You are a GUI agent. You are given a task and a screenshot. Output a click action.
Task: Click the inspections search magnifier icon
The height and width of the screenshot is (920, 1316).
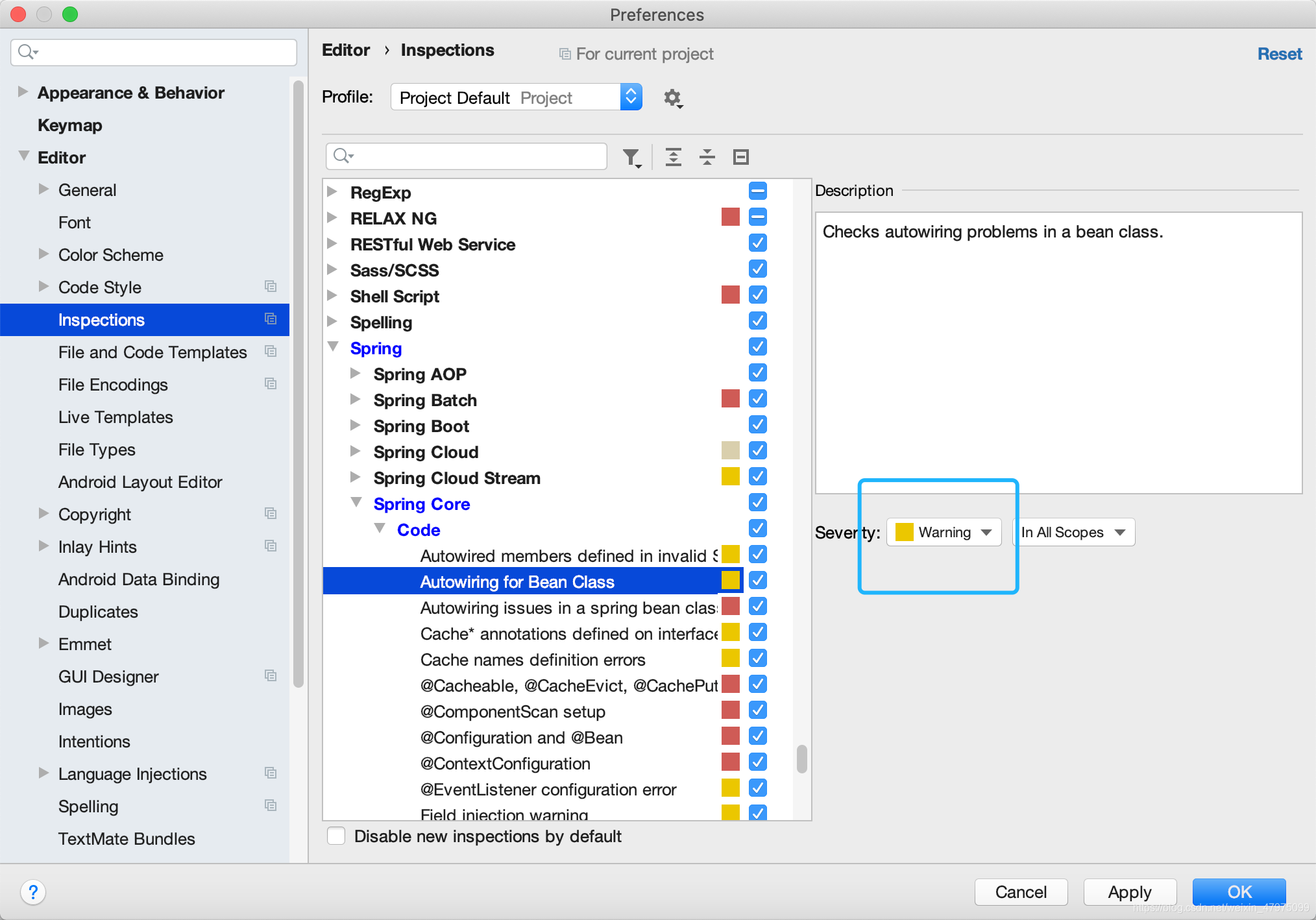[x=343, y=156]
